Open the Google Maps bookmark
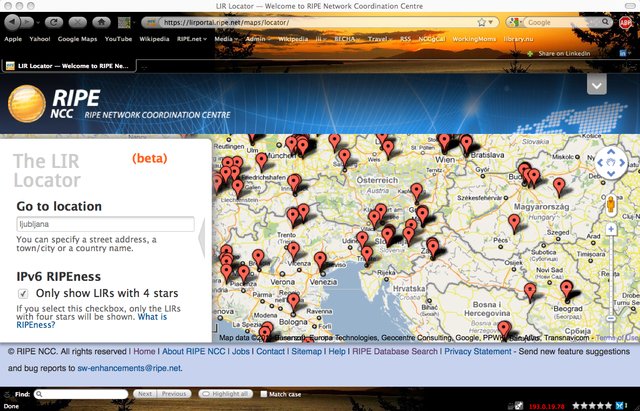The width and height of the screenshot is (640, 411). 78,39
